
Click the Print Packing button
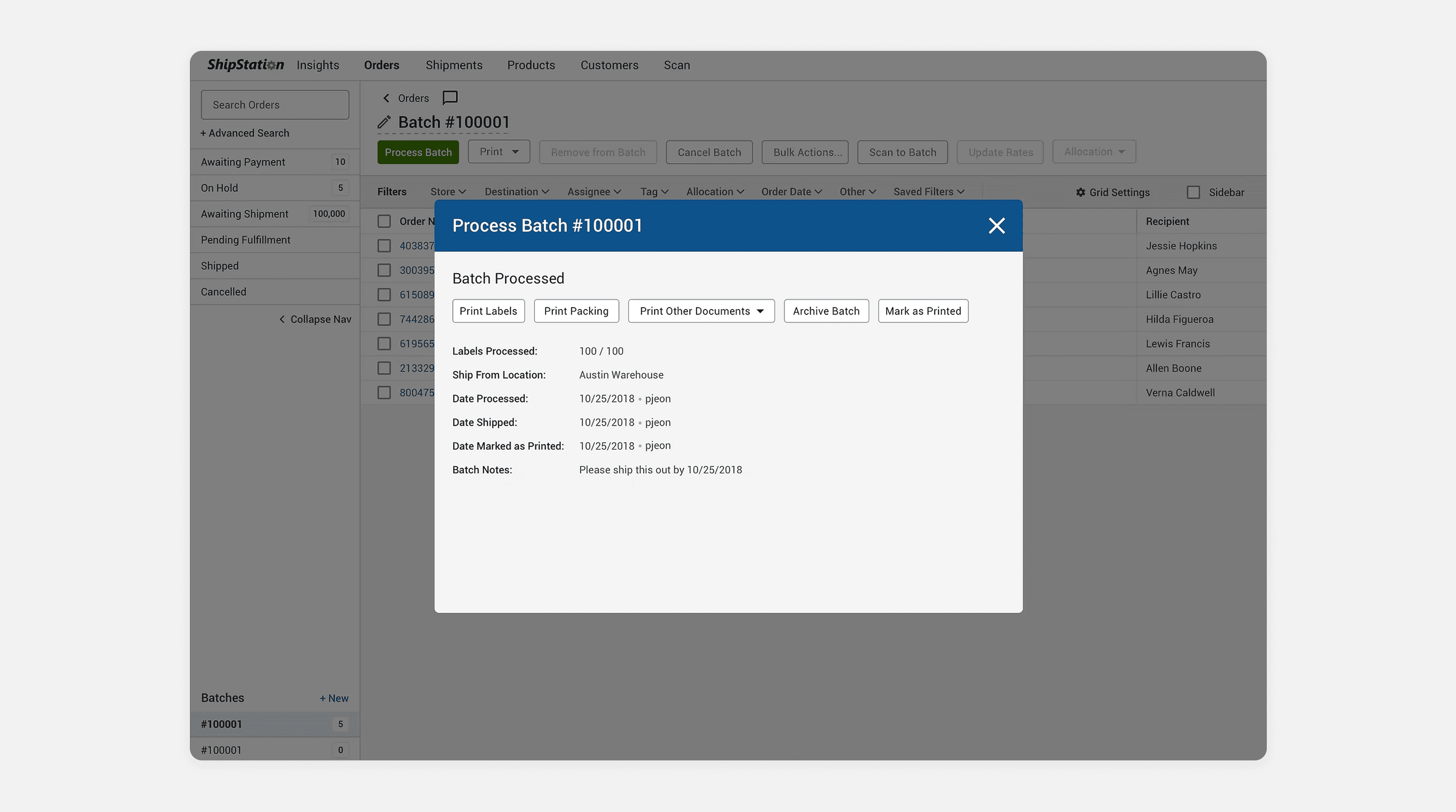tap(576, 311)
